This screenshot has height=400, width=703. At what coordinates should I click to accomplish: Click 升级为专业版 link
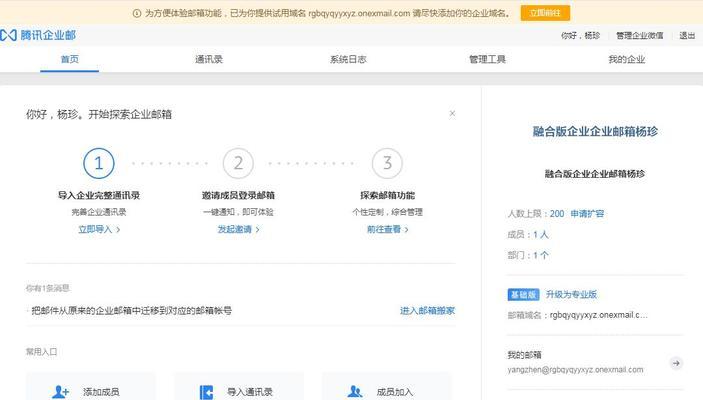[x=571, y=295]
